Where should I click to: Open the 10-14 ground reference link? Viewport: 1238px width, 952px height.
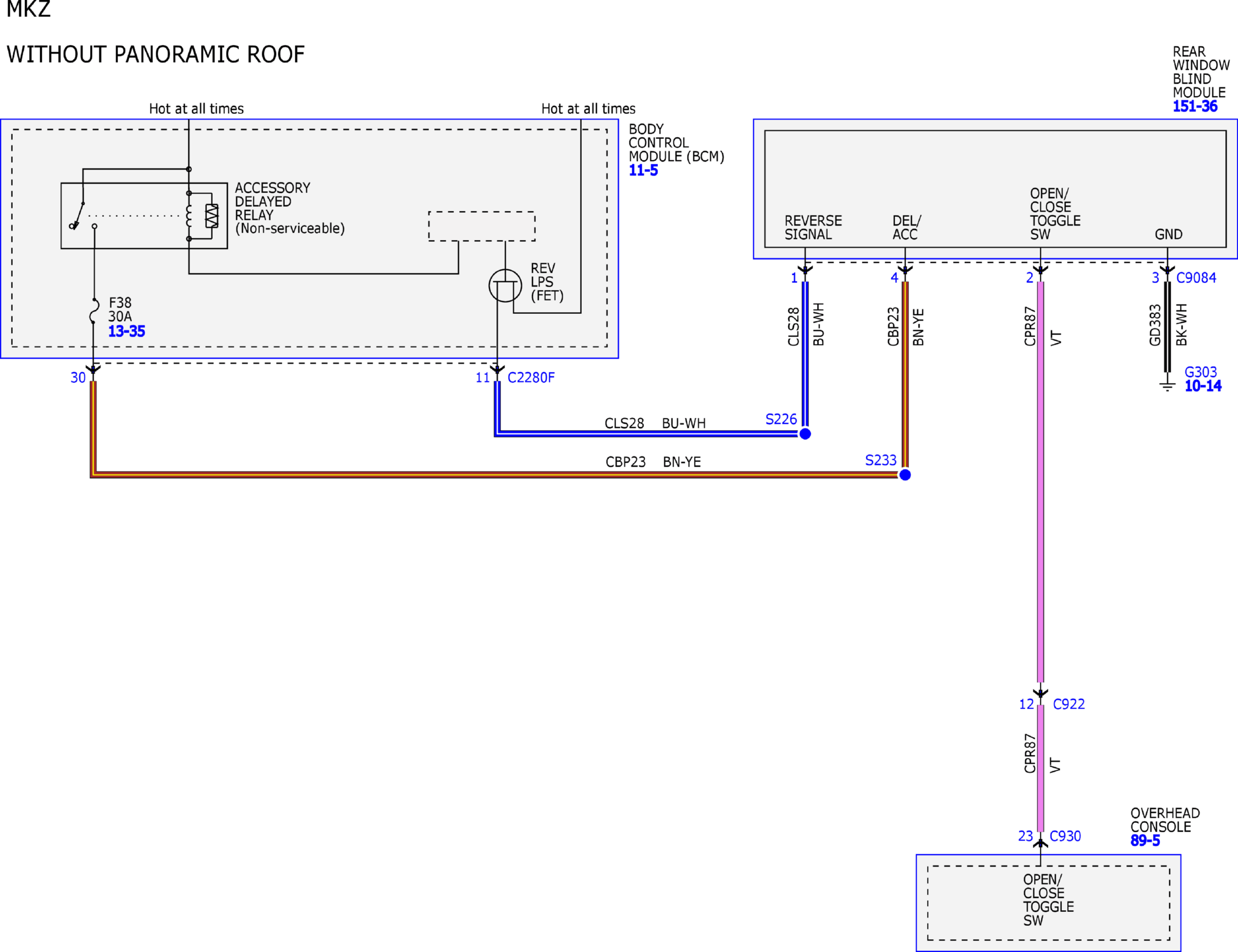1203,386
